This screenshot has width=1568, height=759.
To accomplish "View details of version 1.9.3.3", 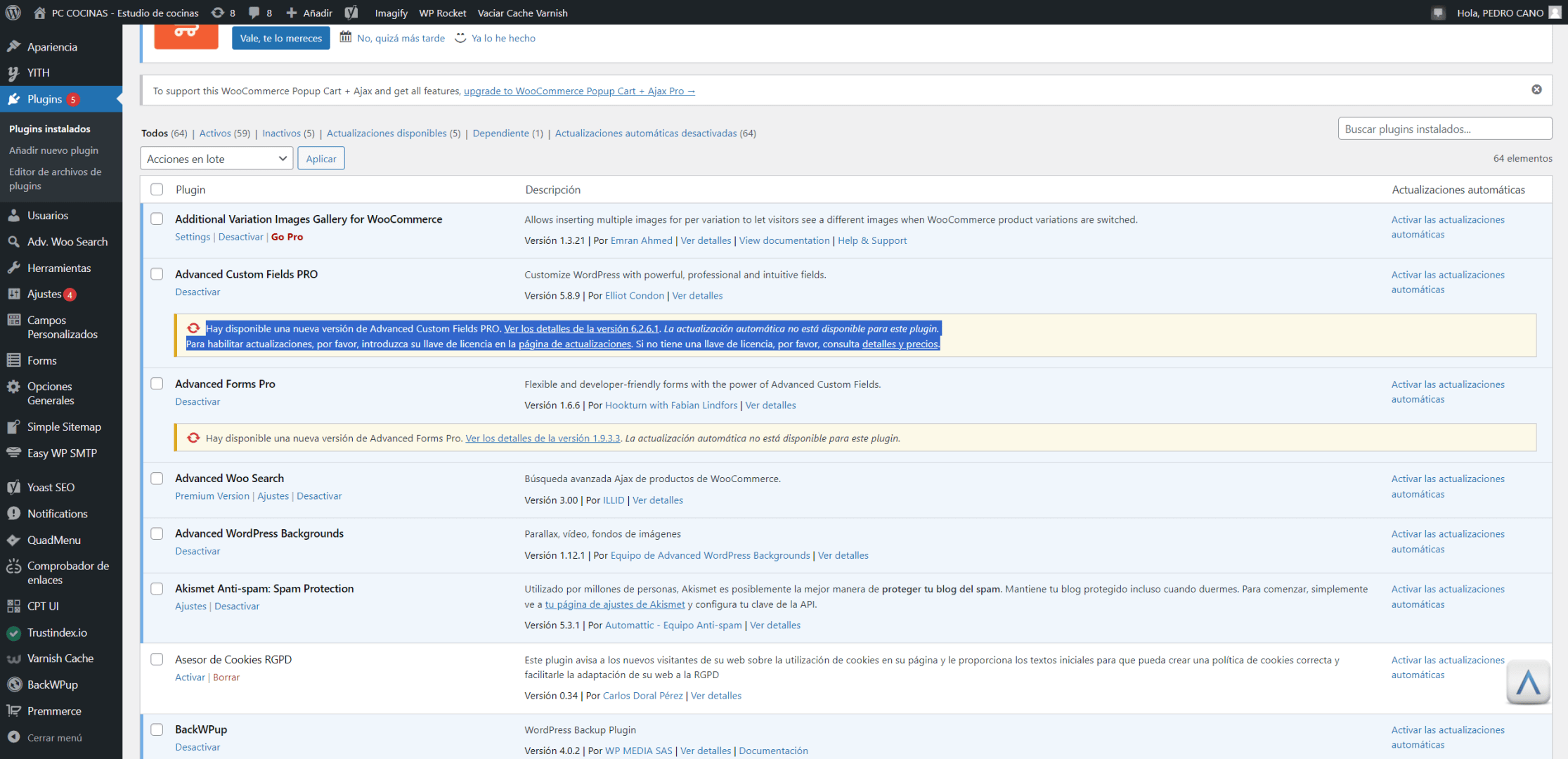I will click(543, 438).
